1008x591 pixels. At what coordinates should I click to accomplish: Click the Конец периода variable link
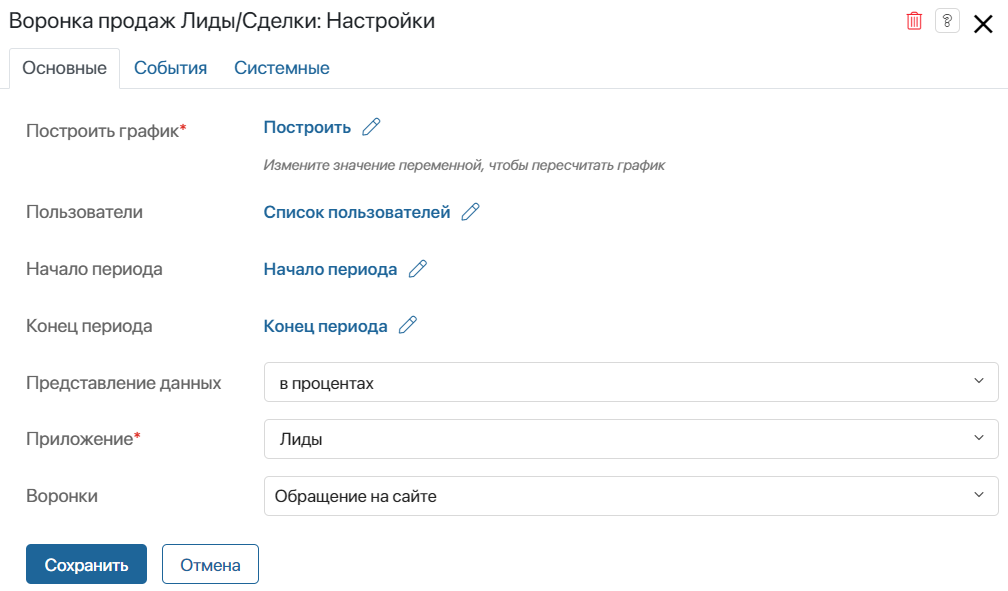(x=325, y=326)
